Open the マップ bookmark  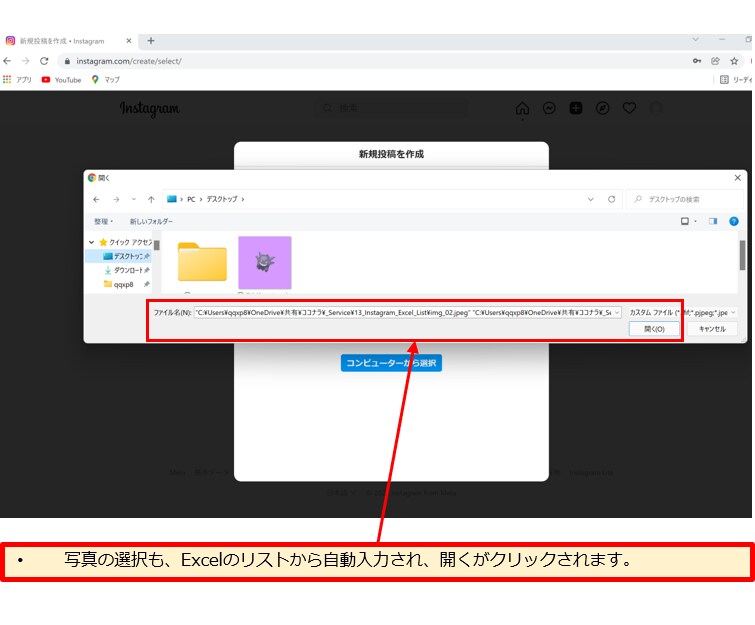tap(105, 79)
